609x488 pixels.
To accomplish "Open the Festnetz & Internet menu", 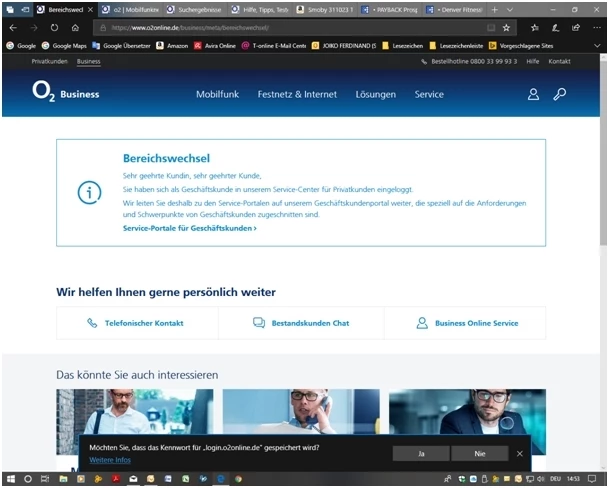I will click(297, 94).
